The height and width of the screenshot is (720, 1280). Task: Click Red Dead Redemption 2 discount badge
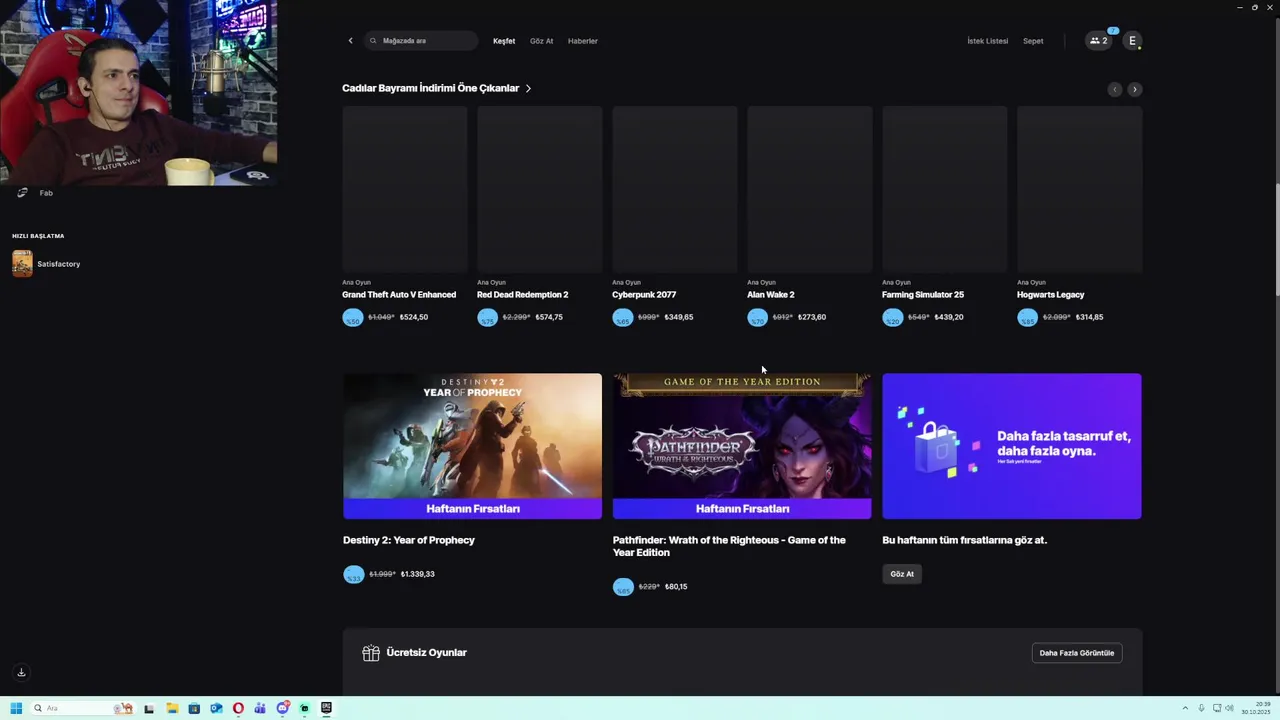point(487,318)
